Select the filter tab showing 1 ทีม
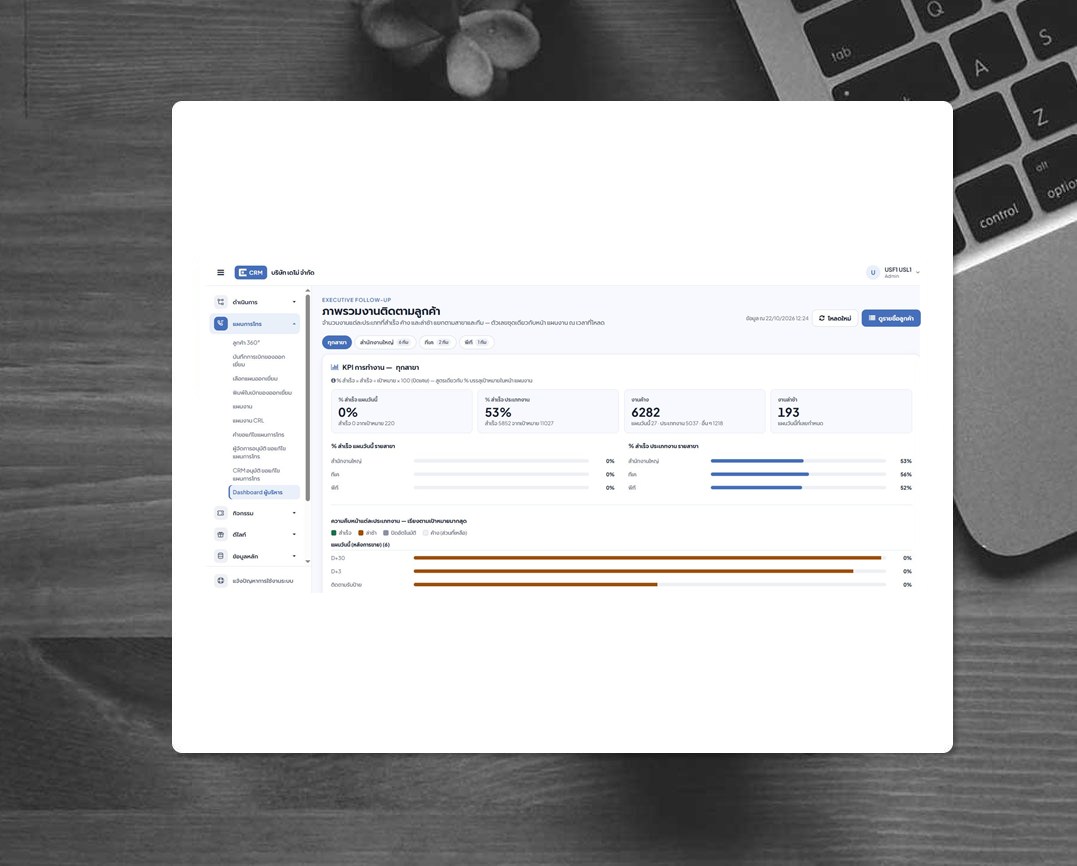The height and width of the screenshot is (866, 1077). pyautogui.click(x=476, y=342)
